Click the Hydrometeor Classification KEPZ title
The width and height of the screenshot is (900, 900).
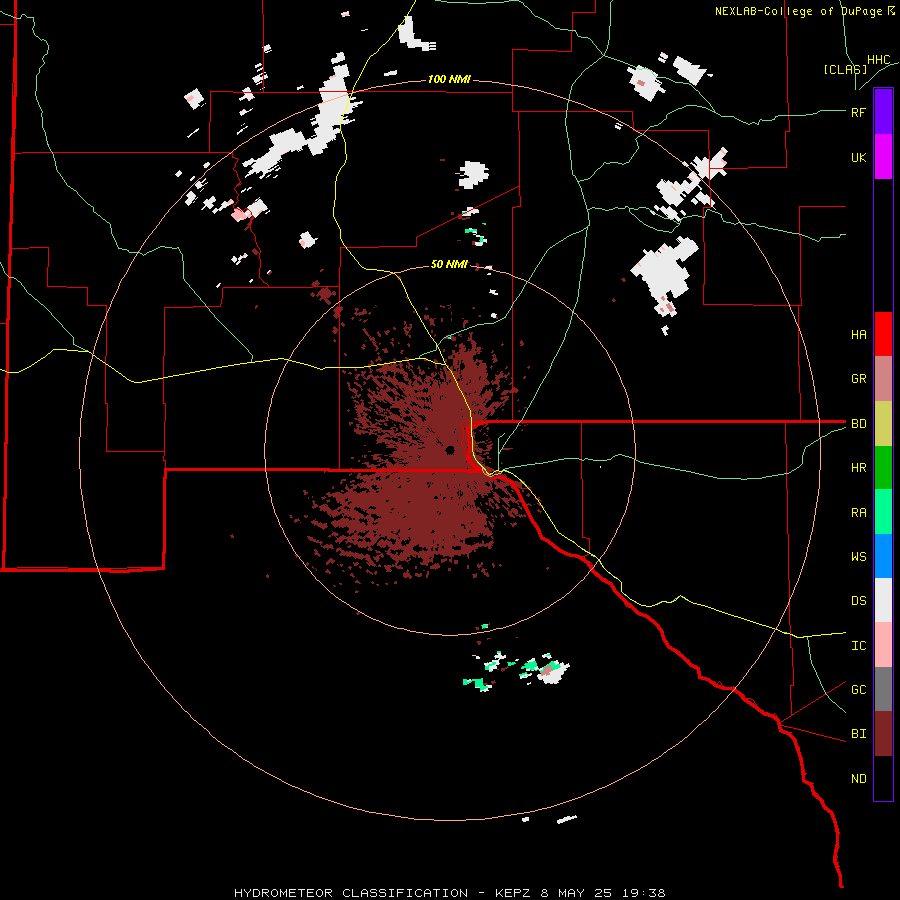449,893
